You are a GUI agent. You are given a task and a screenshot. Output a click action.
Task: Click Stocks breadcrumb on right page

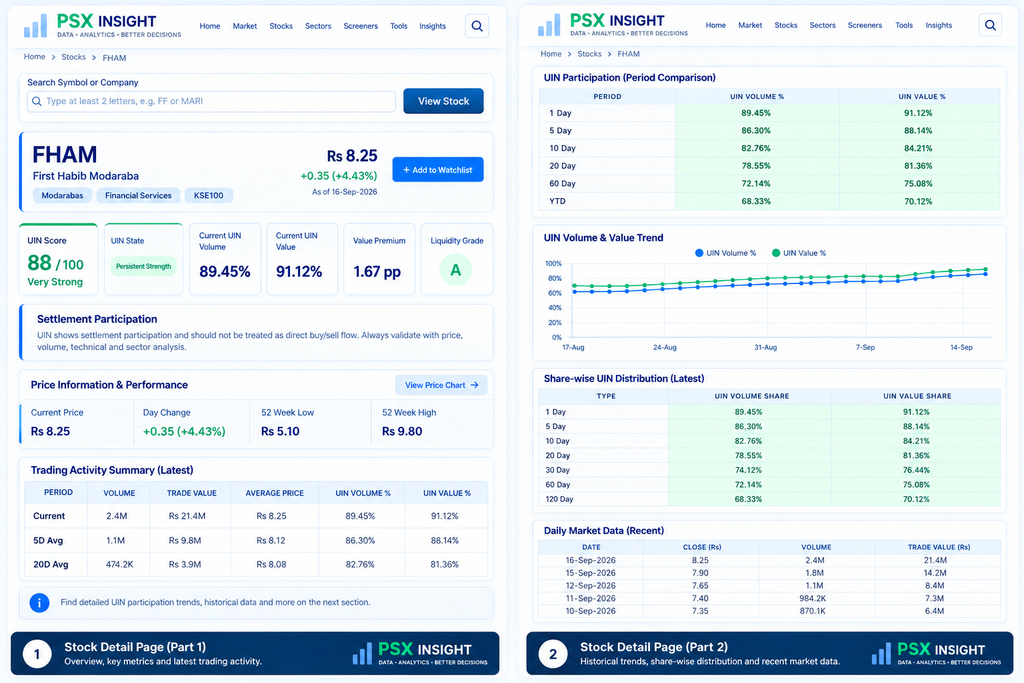tap(589, 54)
